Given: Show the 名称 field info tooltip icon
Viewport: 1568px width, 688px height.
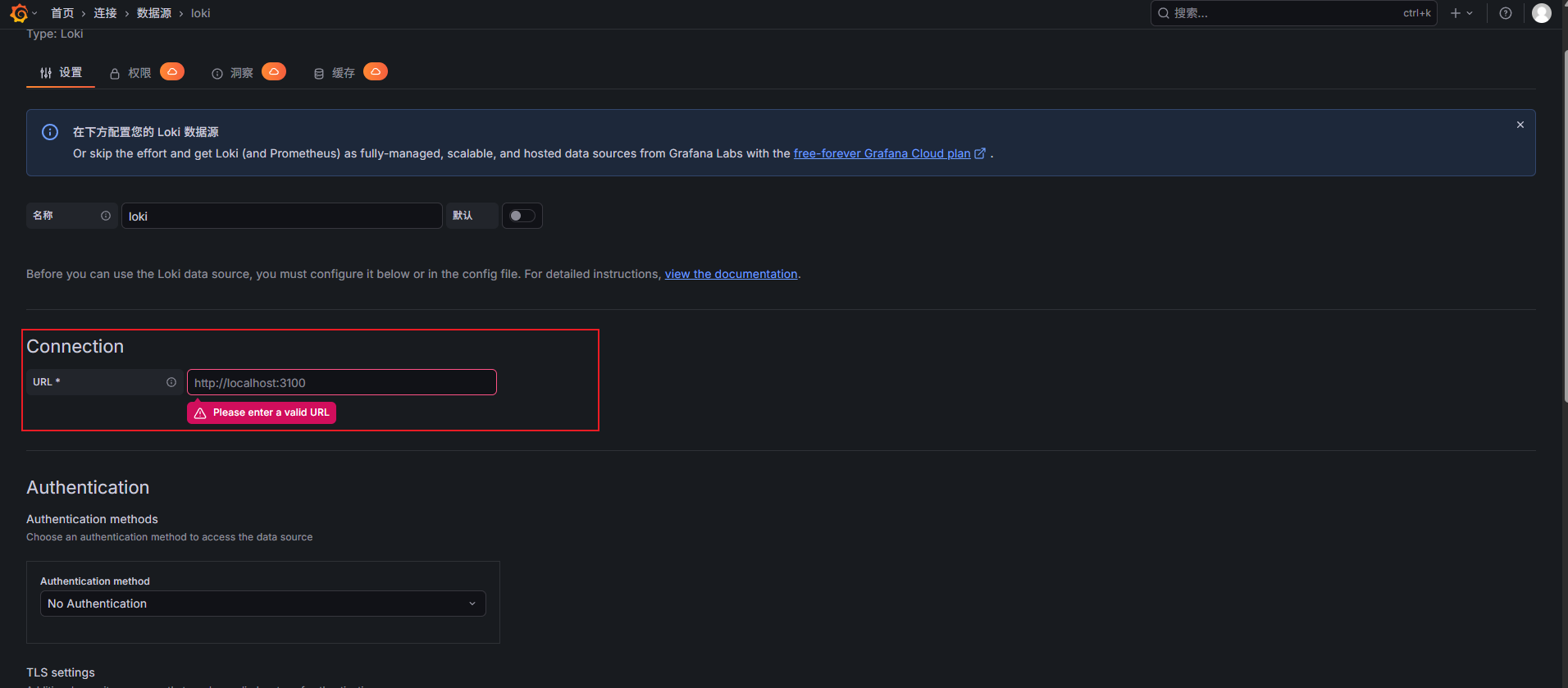Looking at the screenshot, I should click(106, 216).
